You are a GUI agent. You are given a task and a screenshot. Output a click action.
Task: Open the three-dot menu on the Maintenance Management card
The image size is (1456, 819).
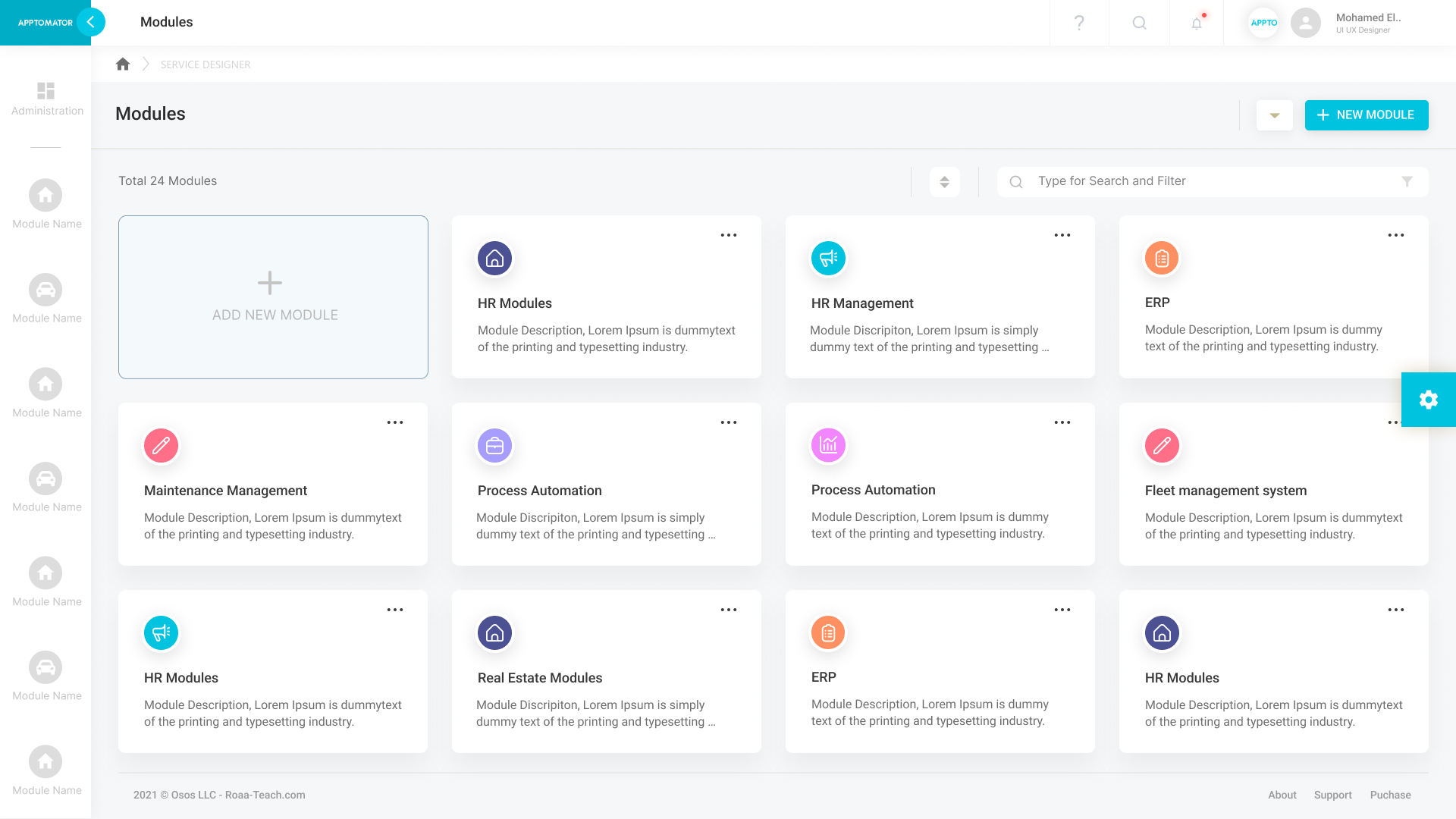(x=394, y=422)
